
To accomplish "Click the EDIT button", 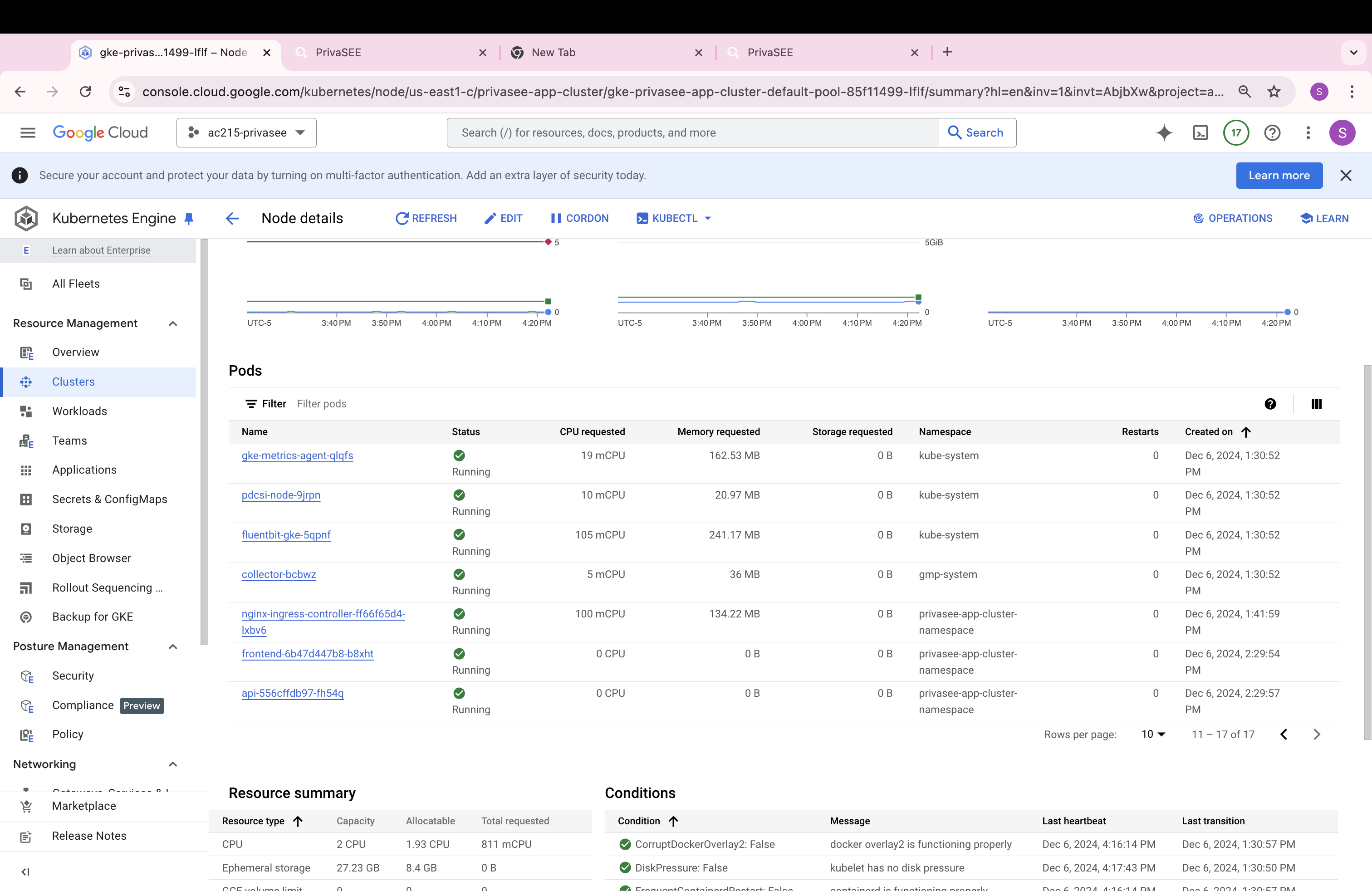I will pyautogui.click(x=503, y=218).
